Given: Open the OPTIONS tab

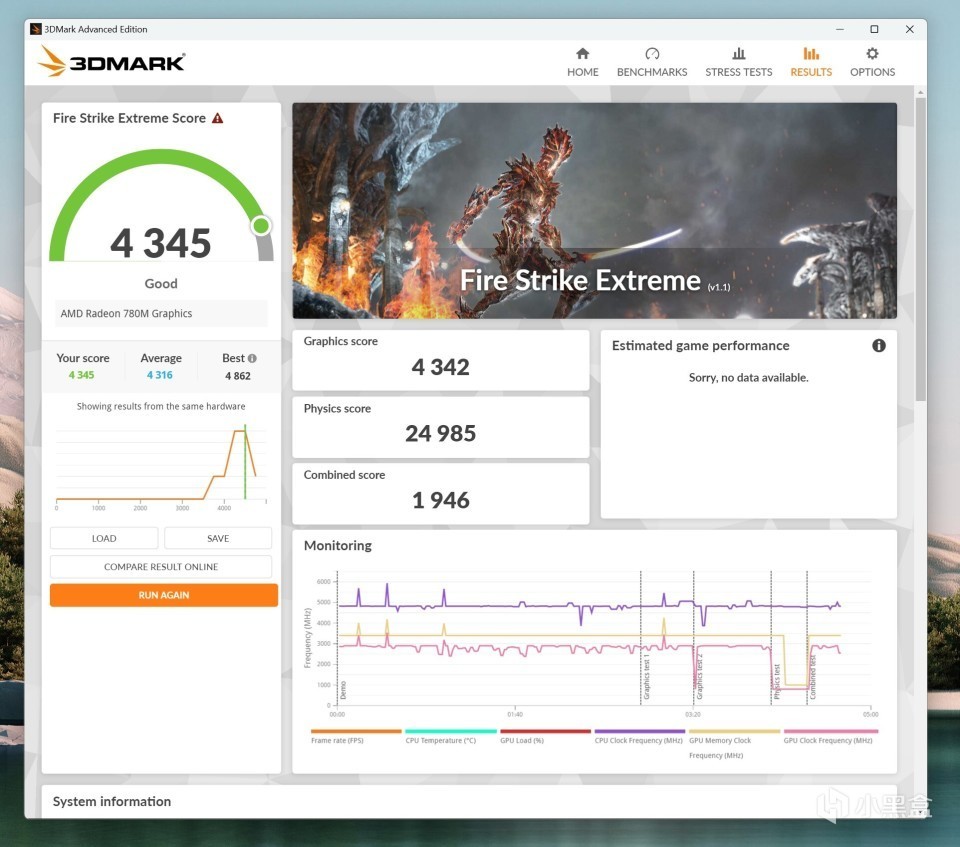Looking at the screenshot, I should pos(872,62).
